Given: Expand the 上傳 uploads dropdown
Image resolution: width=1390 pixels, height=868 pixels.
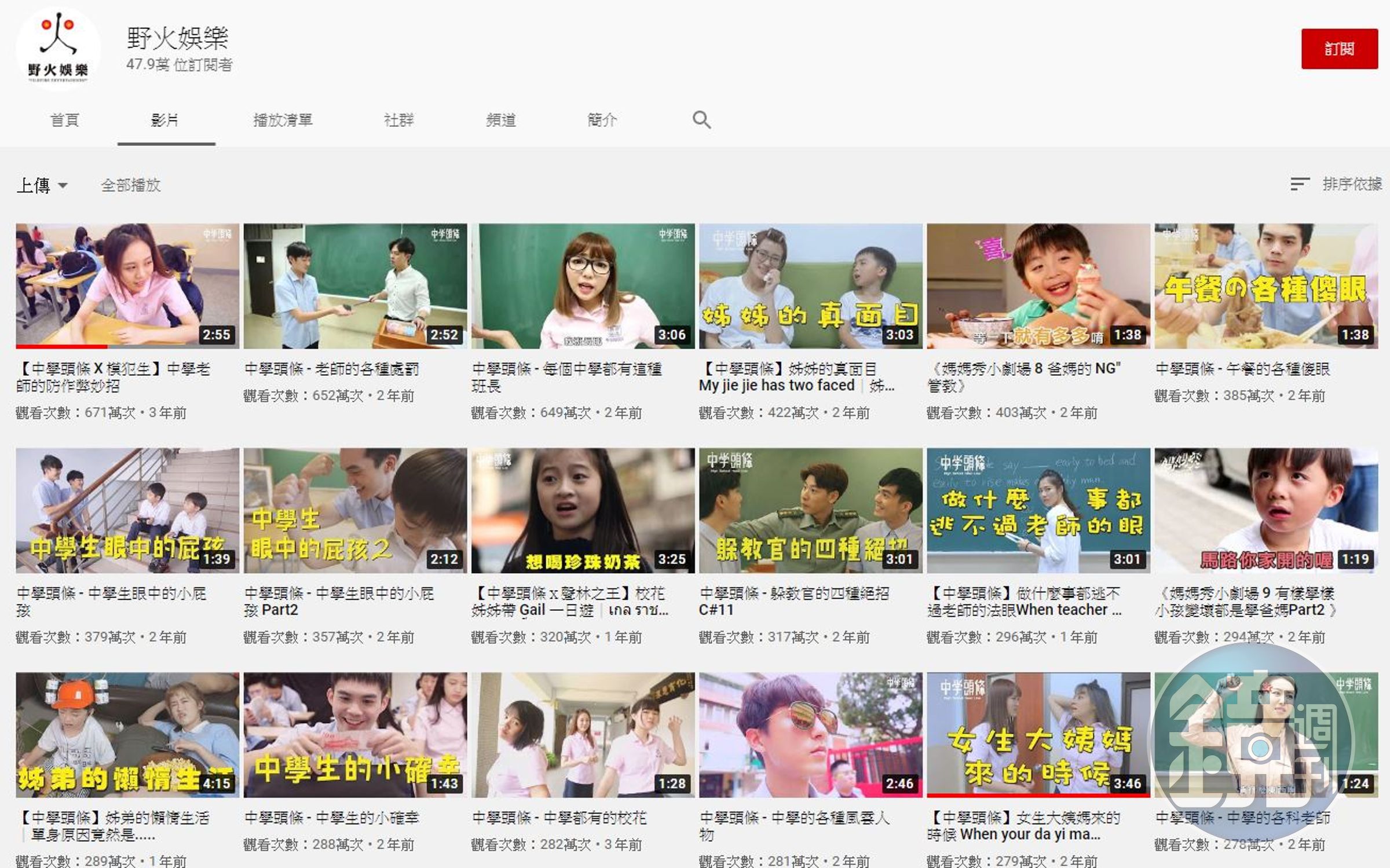Looking at the screenshot, I should [42, 185].
